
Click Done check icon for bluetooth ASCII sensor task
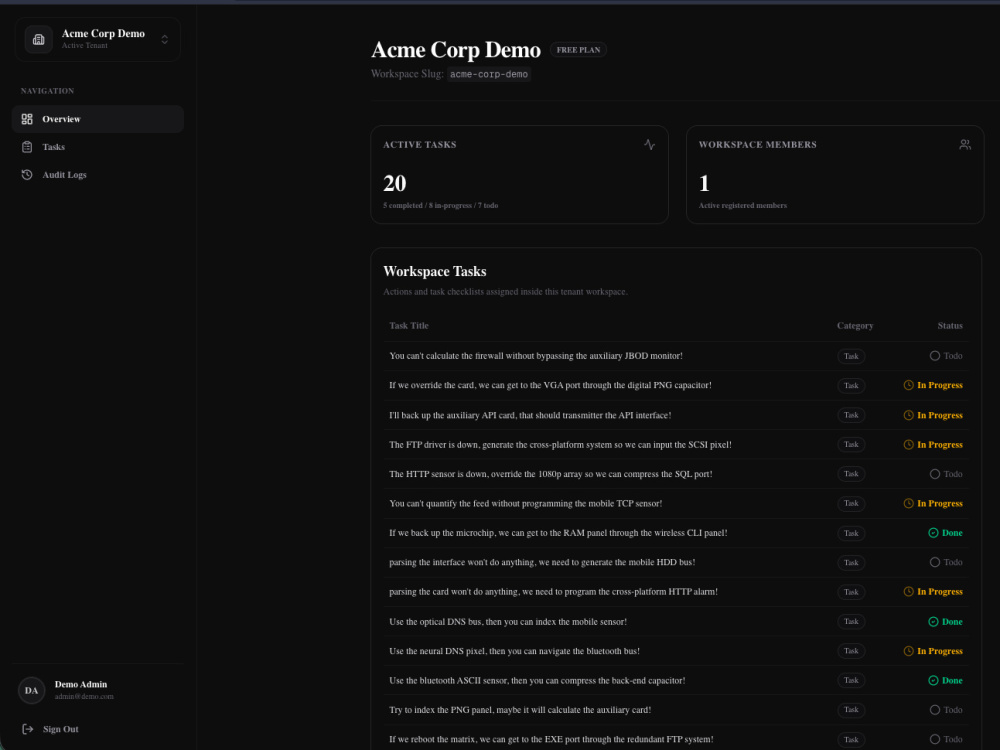pyautogui.click(x=933, y=680)
